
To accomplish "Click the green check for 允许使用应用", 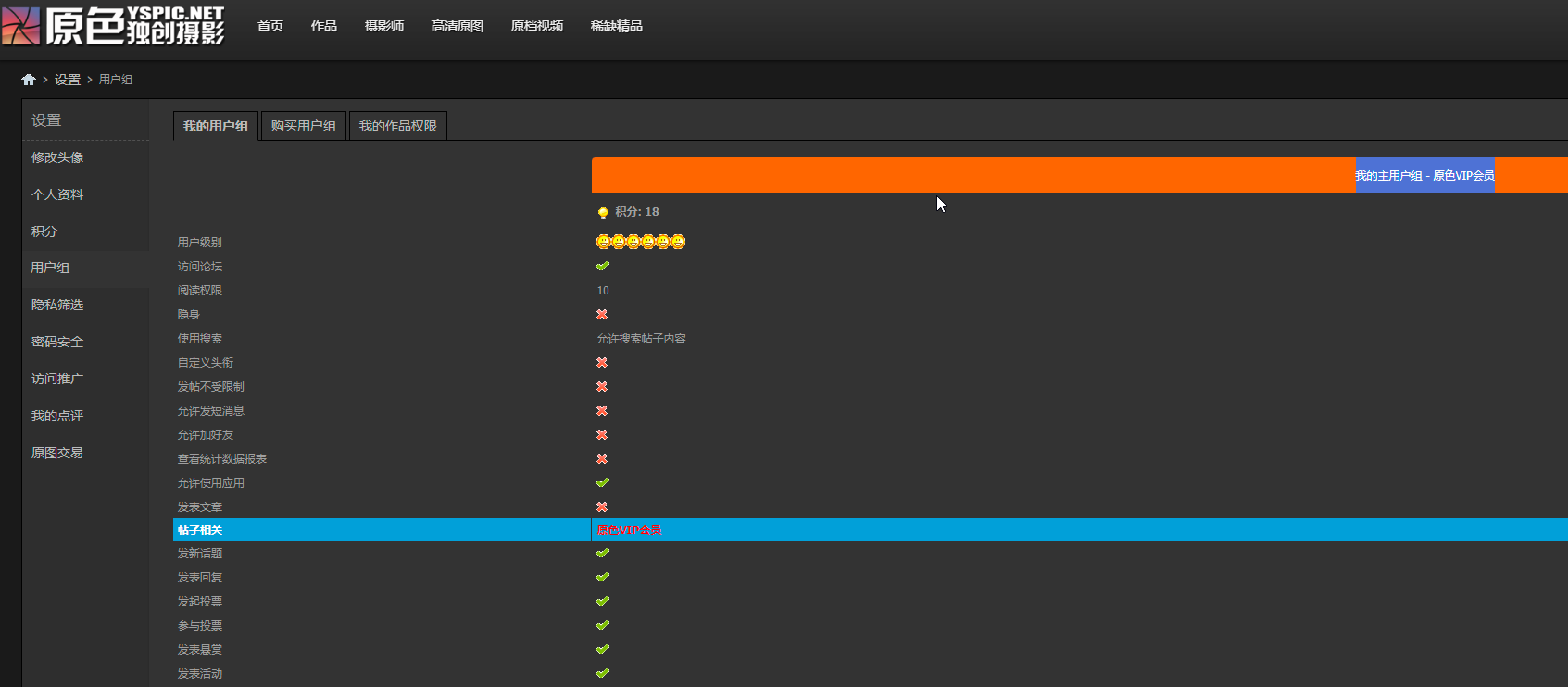I will (603, 482).
